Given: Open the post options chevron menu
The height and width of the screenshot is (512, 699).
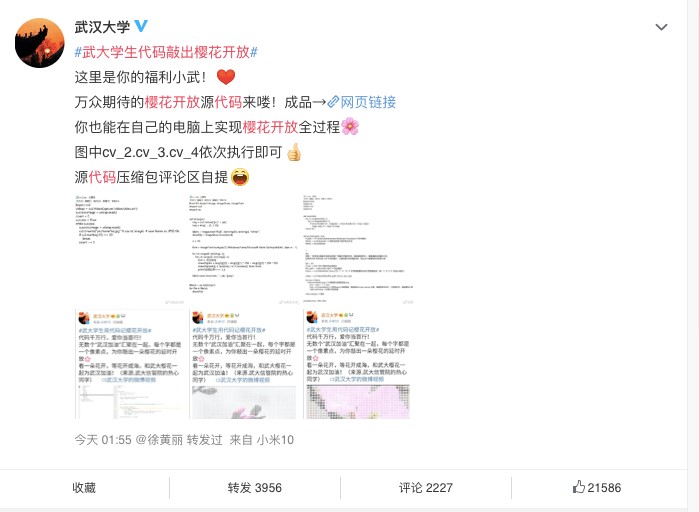Looking at the screenshot, I should (x=661, y=27).
